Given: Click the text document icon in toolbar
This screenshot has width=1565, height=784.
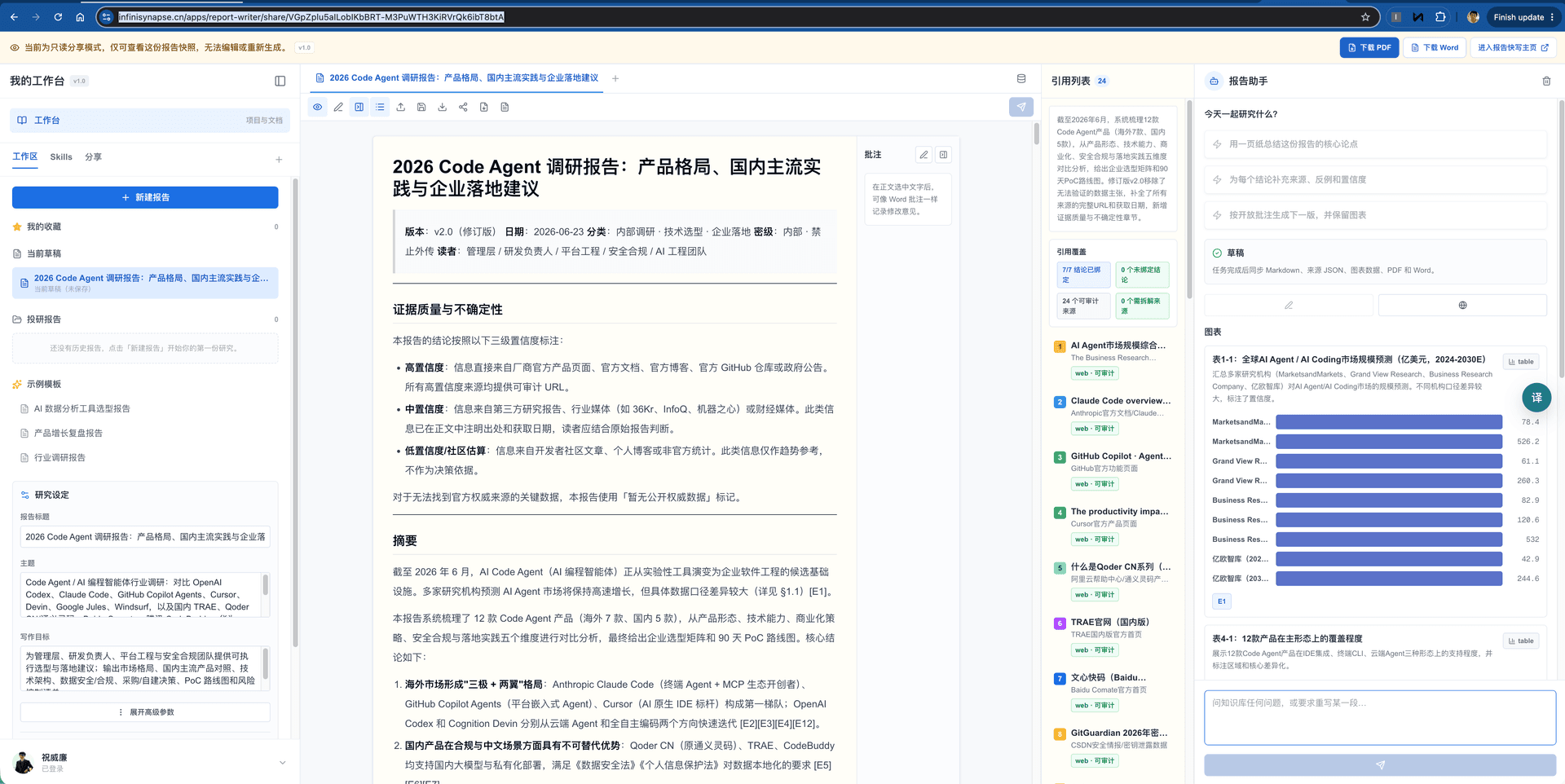Looking at the screenshot, I should tap(505, 107).
